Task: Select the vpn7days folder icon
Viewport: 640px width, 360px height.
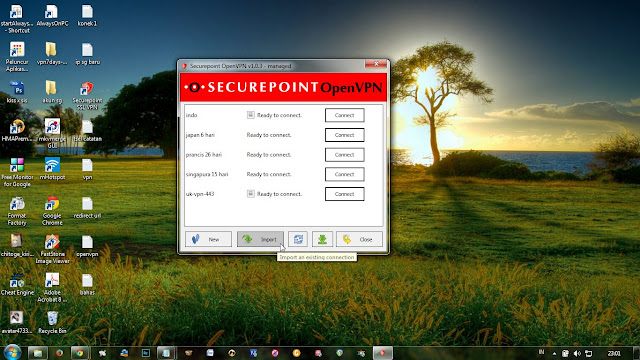Action: [x=51, y=53]
